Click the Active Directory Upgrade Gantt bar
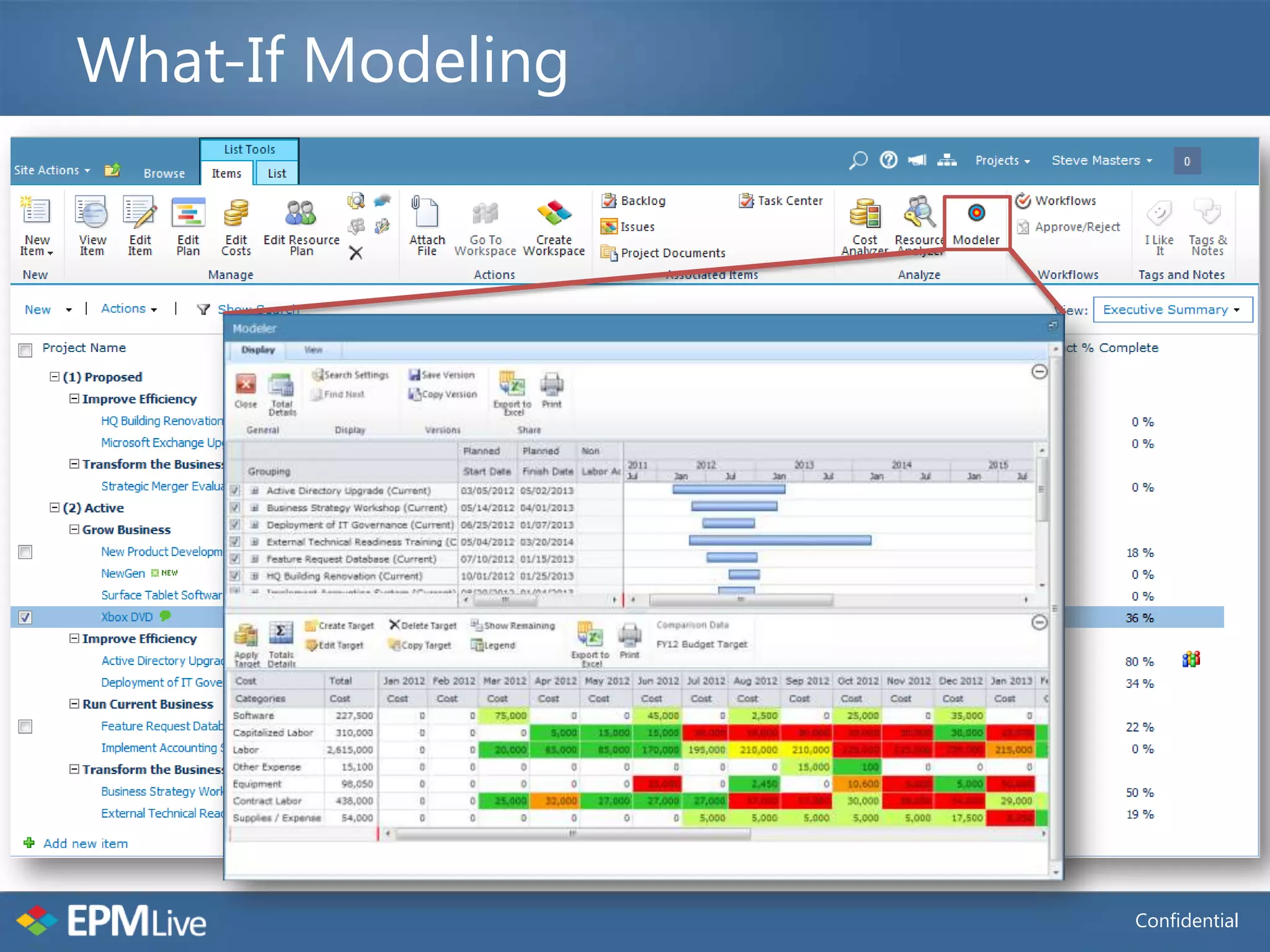 tap(729, 490)
